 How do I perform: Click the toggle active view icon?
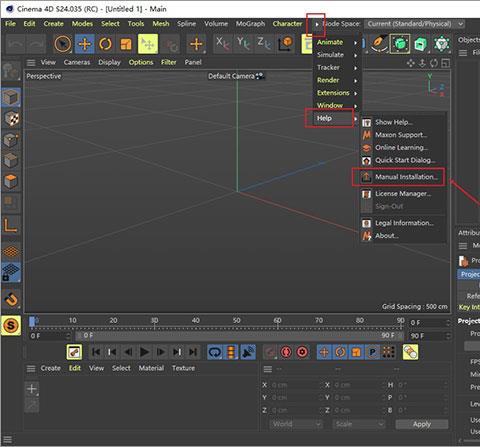445,63
